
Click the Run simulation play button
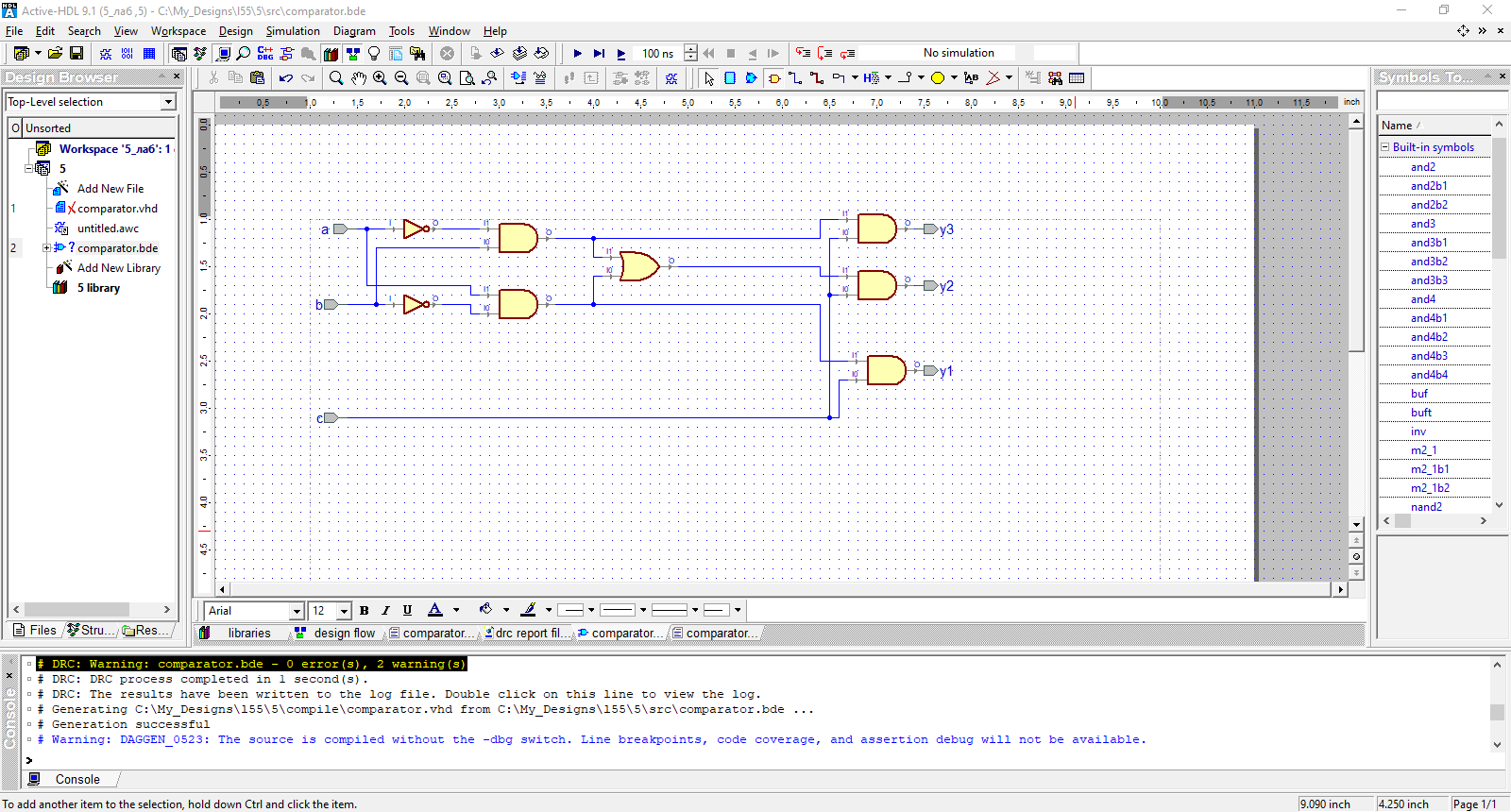tap(577, 54)
